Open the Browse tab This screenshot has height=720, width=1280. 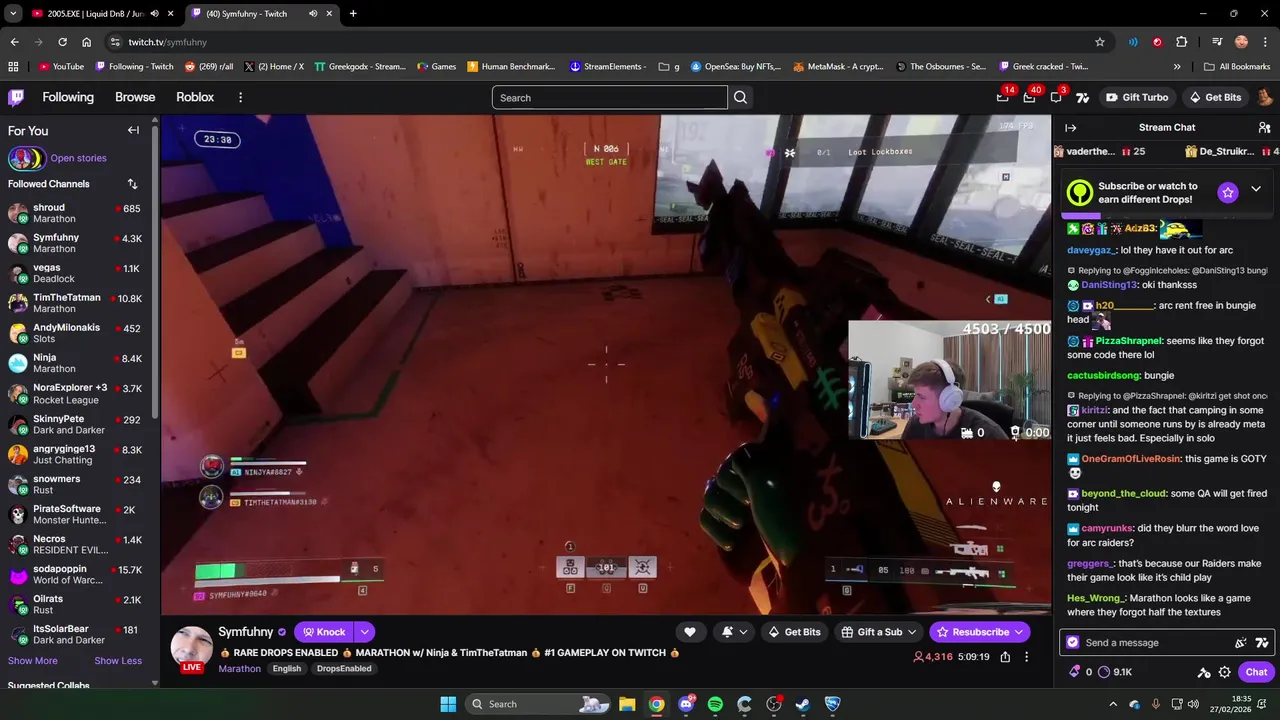(135, 97)
